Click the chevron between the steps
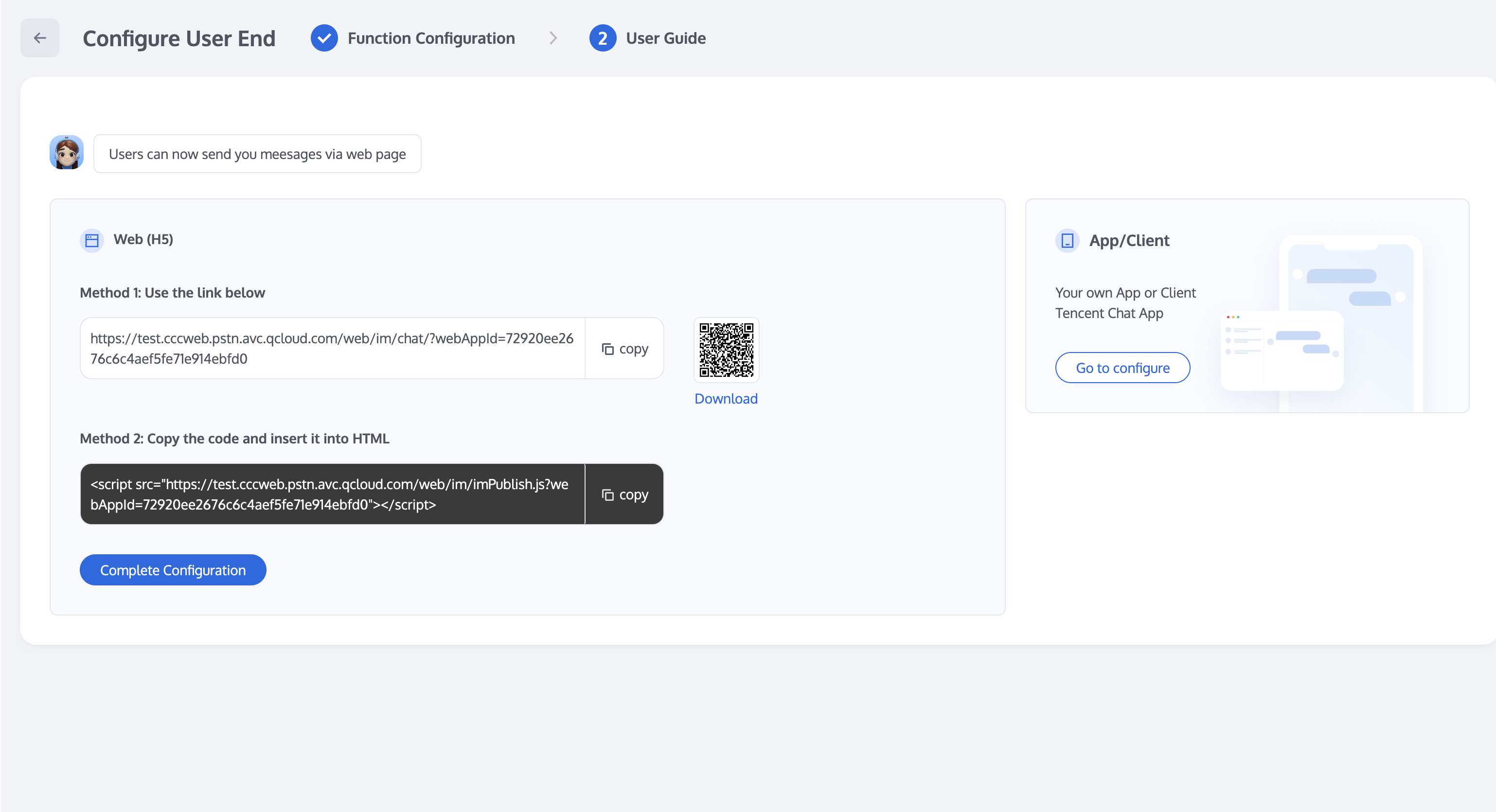 tap(553, 38)
